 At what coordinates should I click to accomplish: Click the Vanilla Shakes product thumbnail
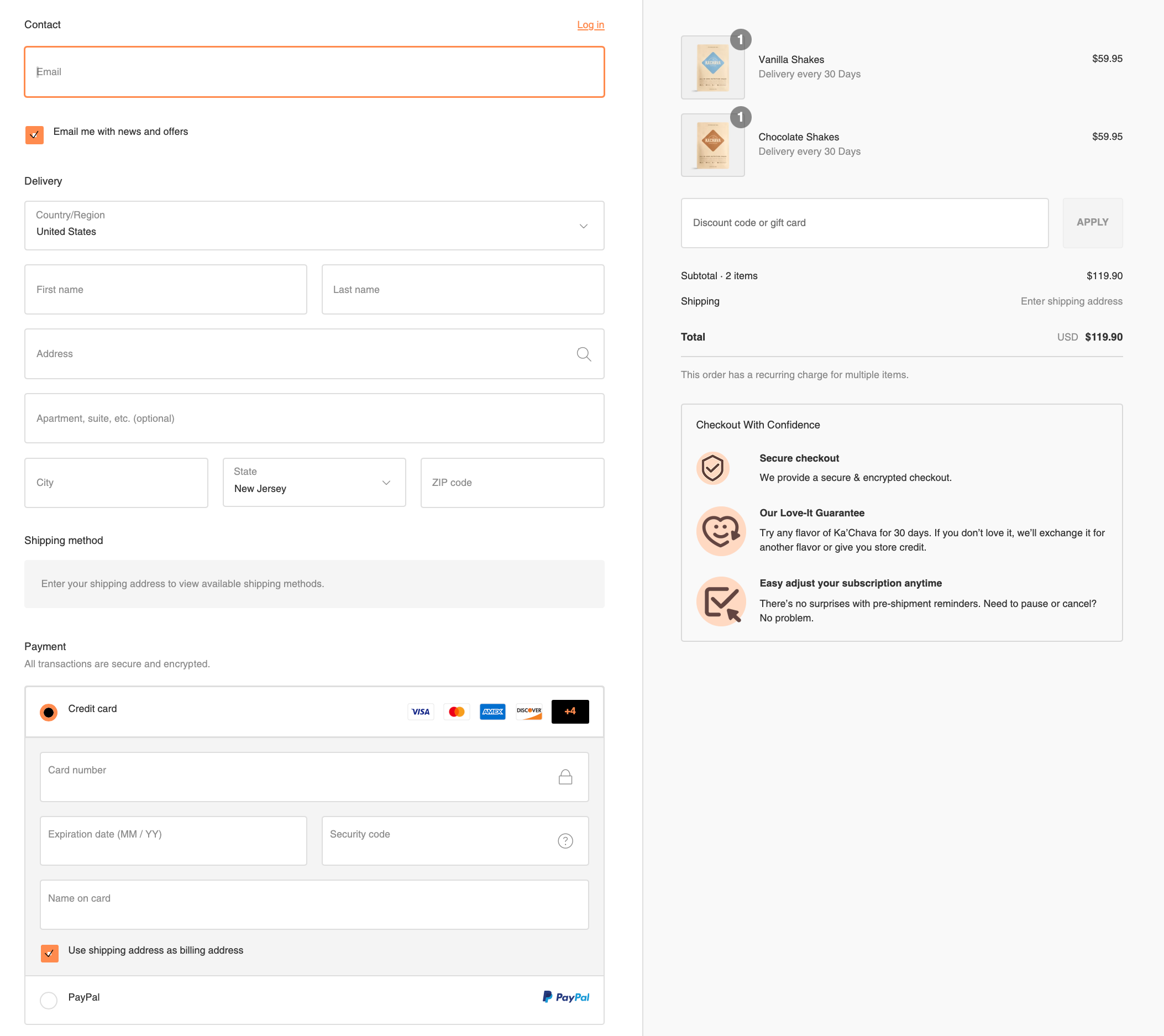[x=712, y=67]
